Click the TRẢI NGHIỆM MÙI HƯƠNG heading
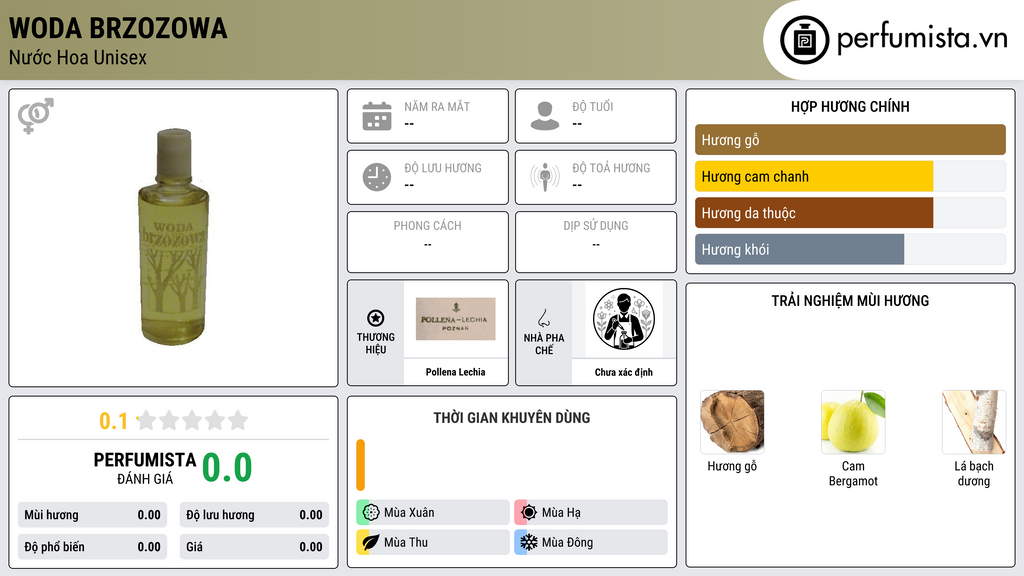1024x576 pixels. (850, 300)
